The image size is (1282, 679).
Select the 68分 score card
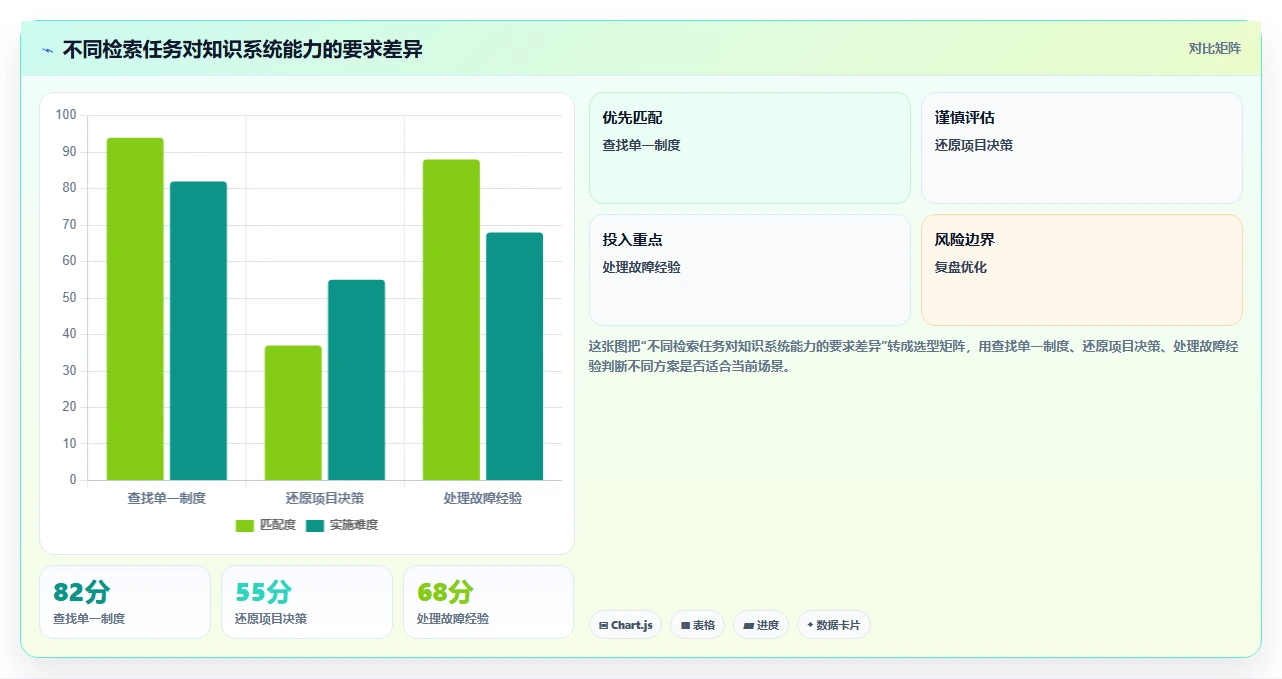click(x=488, y=602)
